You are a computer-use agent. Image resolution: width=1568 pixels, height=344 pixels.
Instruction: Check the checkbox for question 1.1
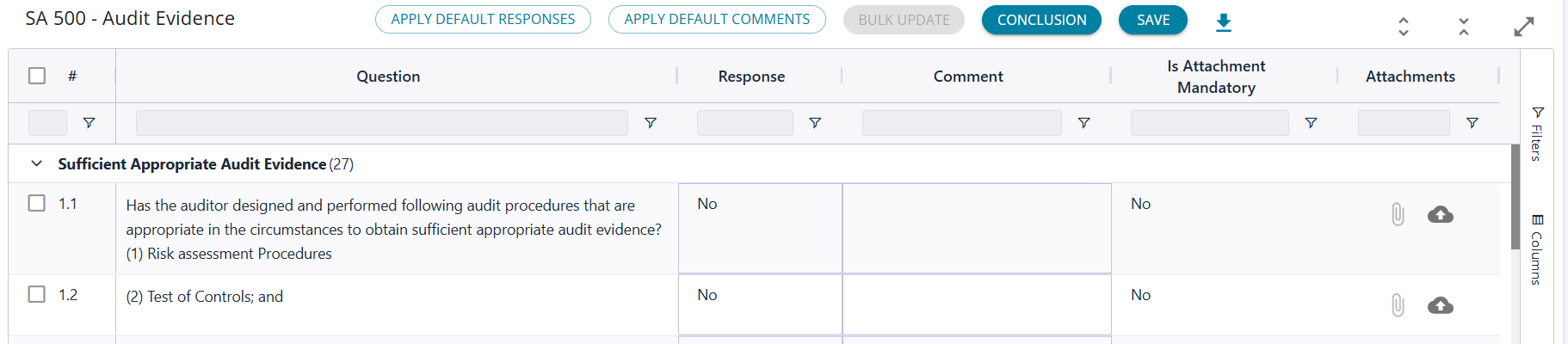click(x=37, y=203)
